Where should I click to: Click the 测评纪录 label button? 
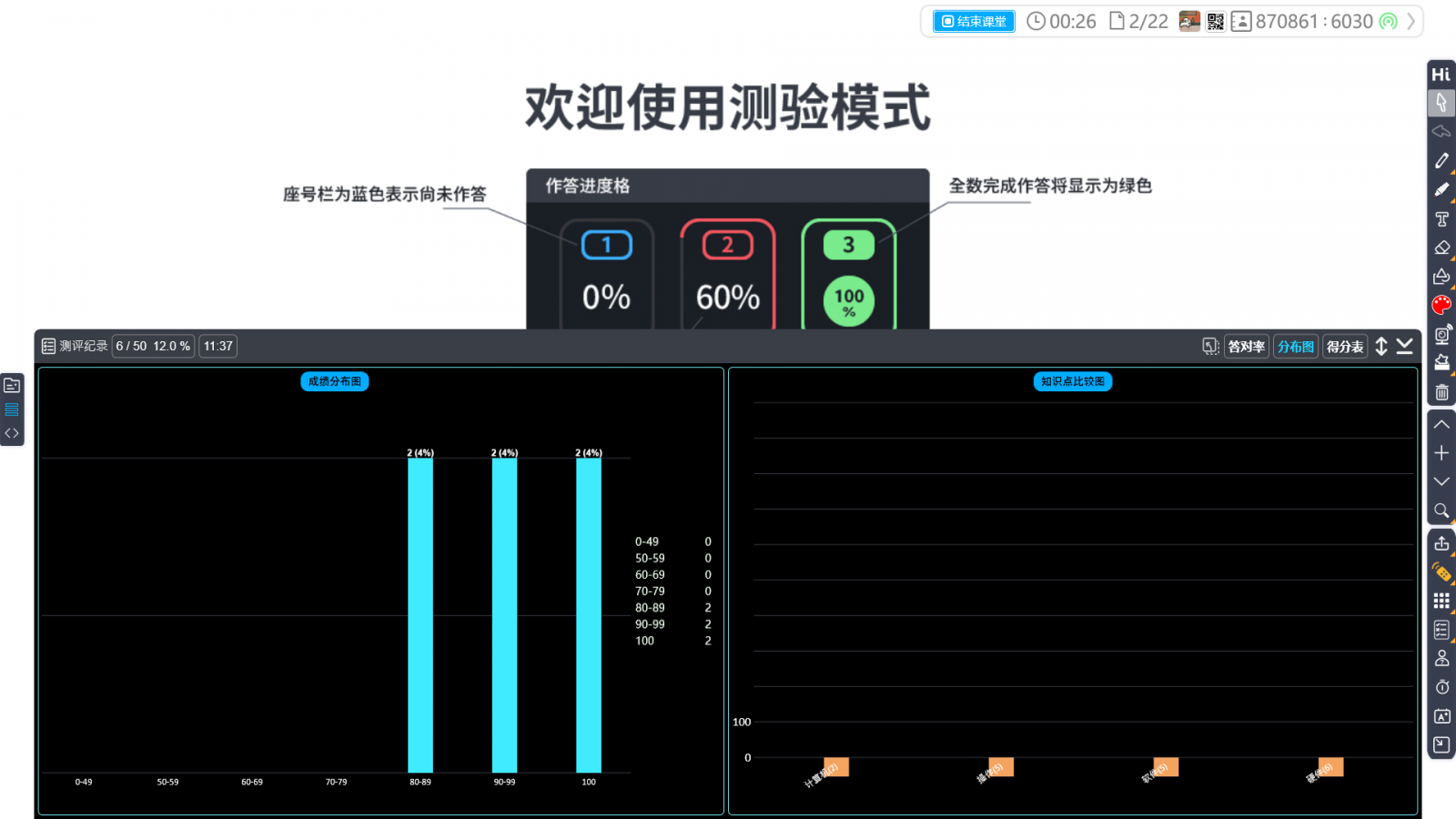75,347
